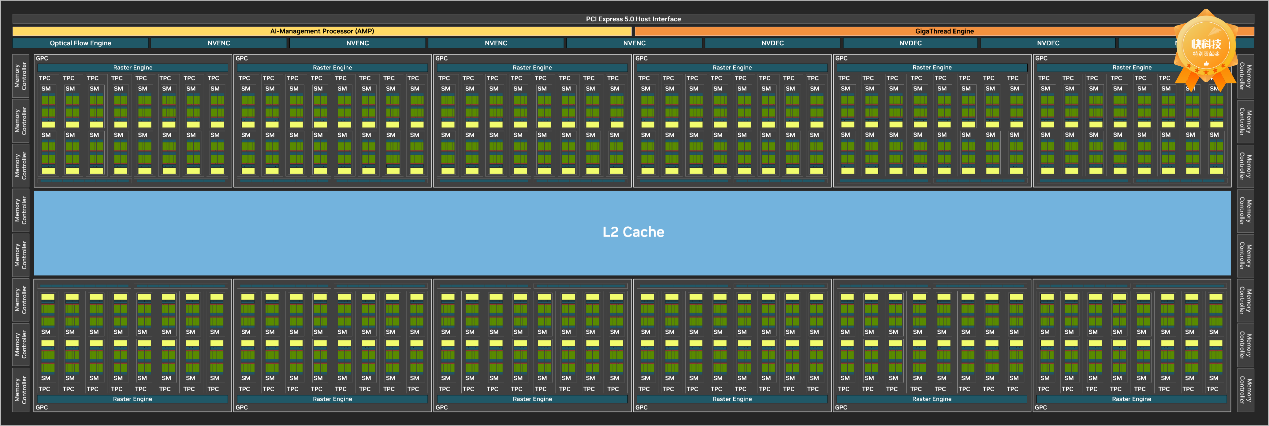Click the bottom-left Memory Controller block
The height and width of the screenshot is (426, 1269).
(22, 389)
